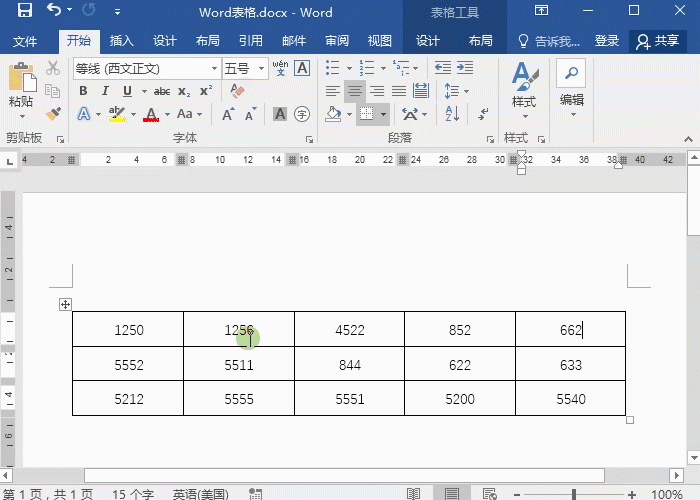Toggle underline formatting
This screenshot has height=500, width=700.
point(127,91)
